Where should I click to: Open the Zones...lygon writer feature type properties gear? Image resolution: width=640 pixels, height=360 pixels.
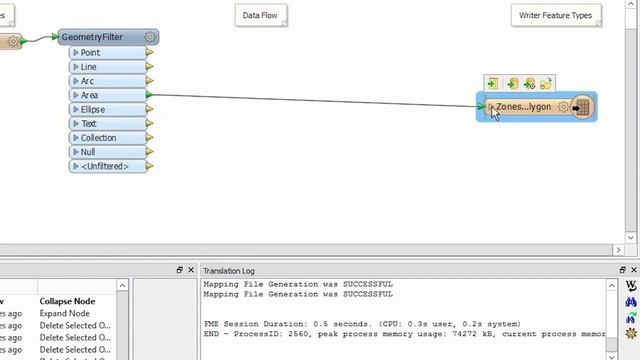(x=563, y=107)
